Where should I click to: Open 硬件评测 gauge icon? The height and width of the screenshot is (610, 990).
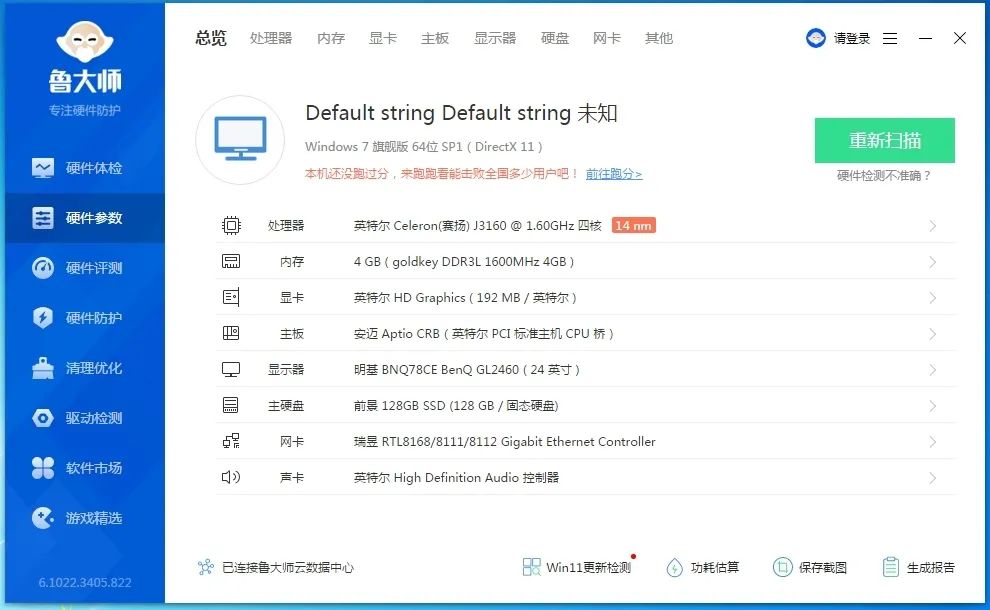pyautogui.click(x=43, y=268)
